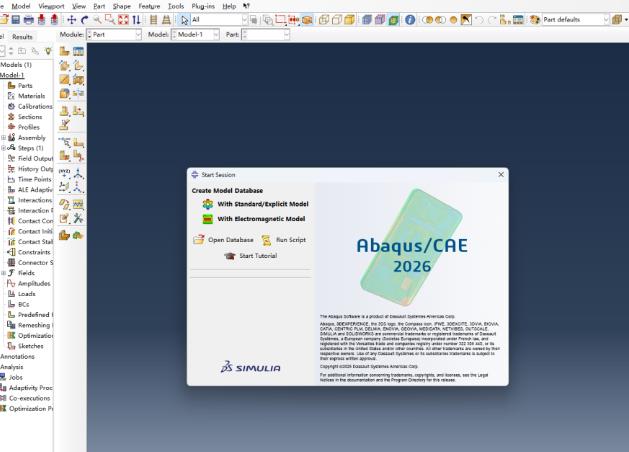This screenshot has height=452, width=629.
Task: Open the Viewport menu
Action: click(51, 6)
